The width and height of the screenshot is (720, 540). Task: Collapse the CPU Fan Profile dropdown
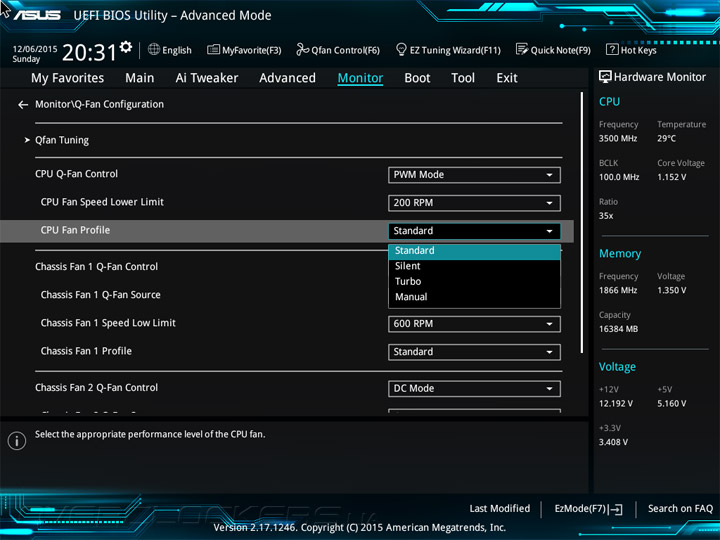click(474, 231)
